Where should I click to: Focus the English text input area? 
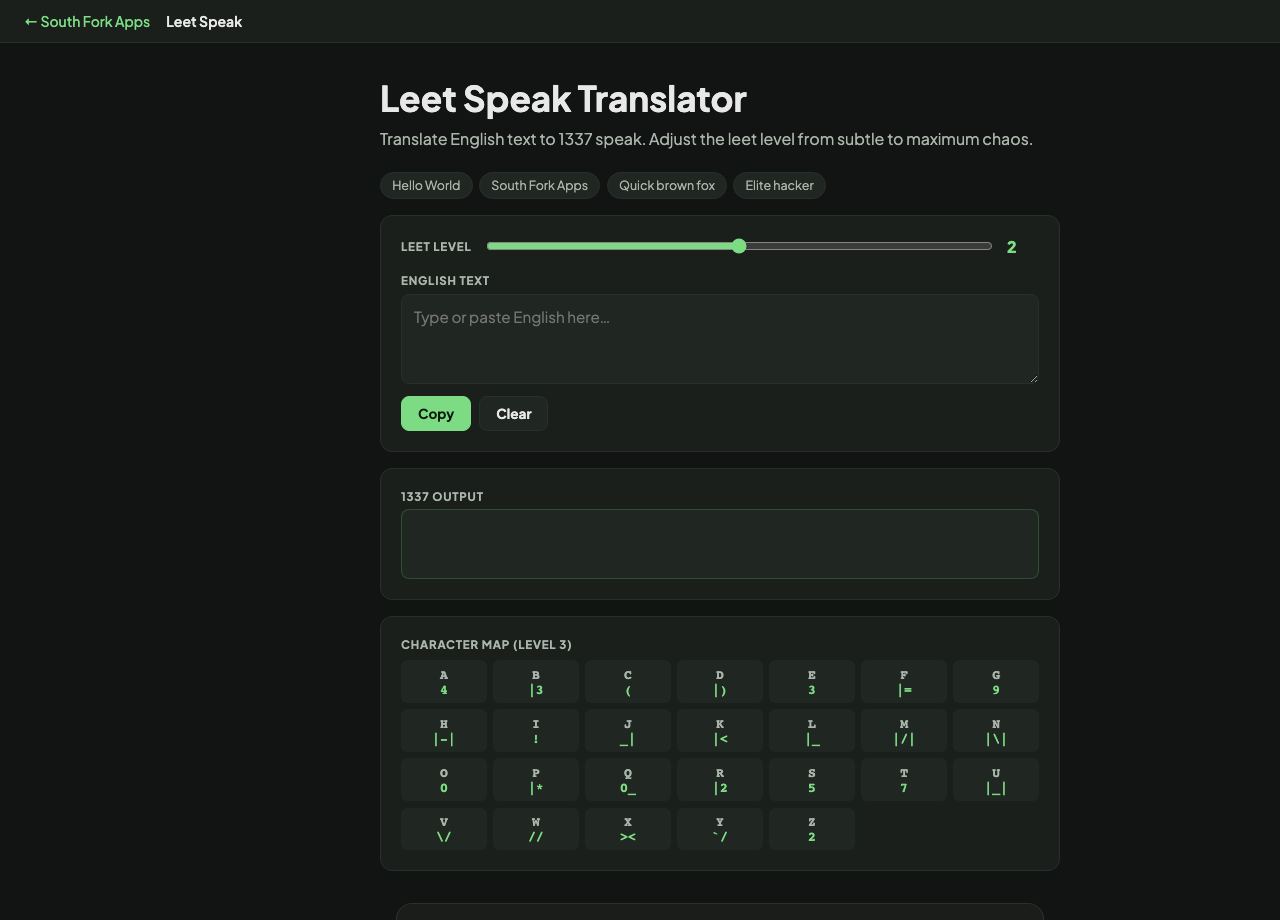pos(720,339)
